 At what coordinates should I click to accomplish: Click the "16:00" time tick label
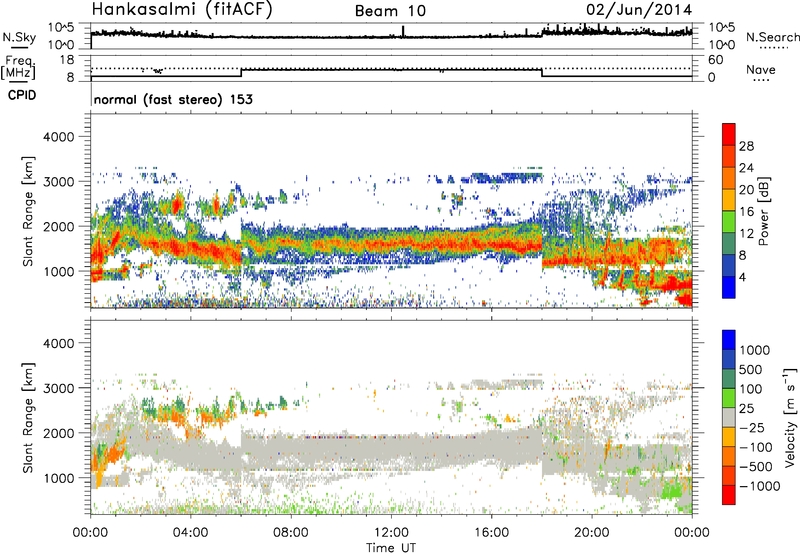coord(492,533)
